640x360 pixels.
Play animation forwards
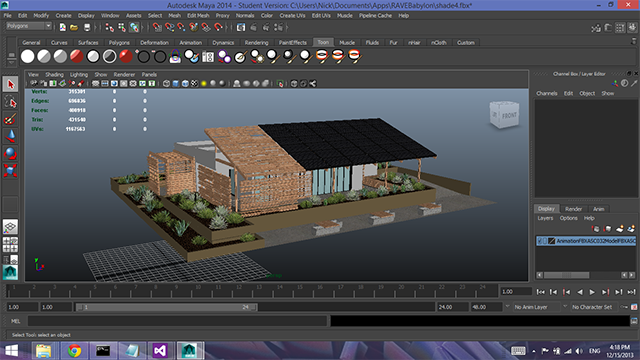pos(592,292)
